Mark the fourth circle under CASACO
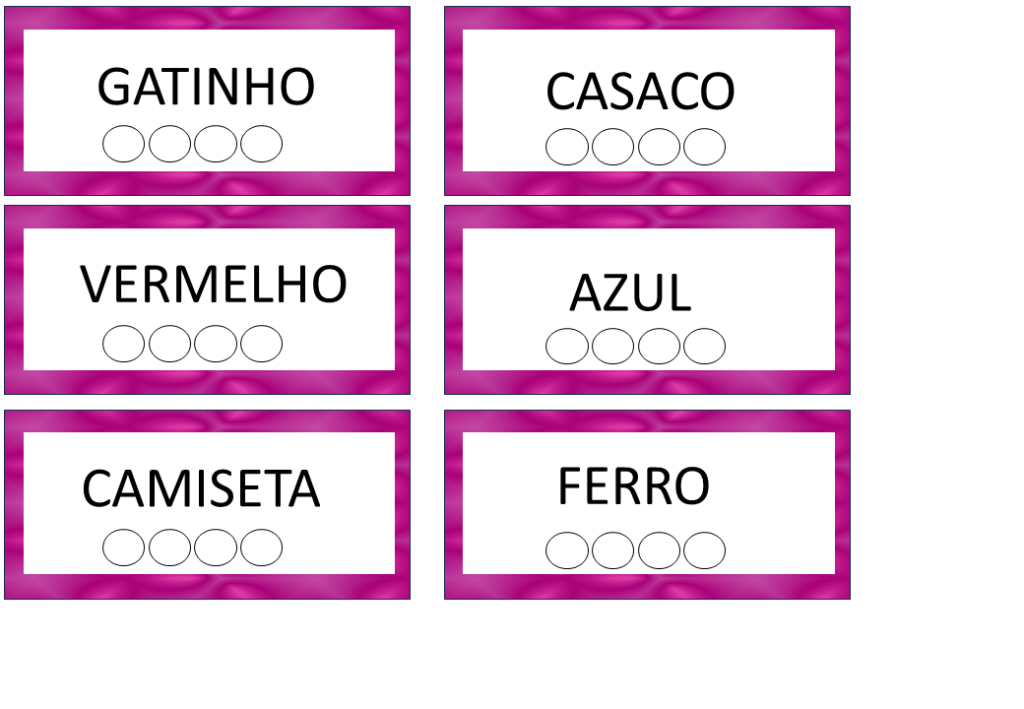This screenshot has width=1024, height=709. tap(704, 147)
